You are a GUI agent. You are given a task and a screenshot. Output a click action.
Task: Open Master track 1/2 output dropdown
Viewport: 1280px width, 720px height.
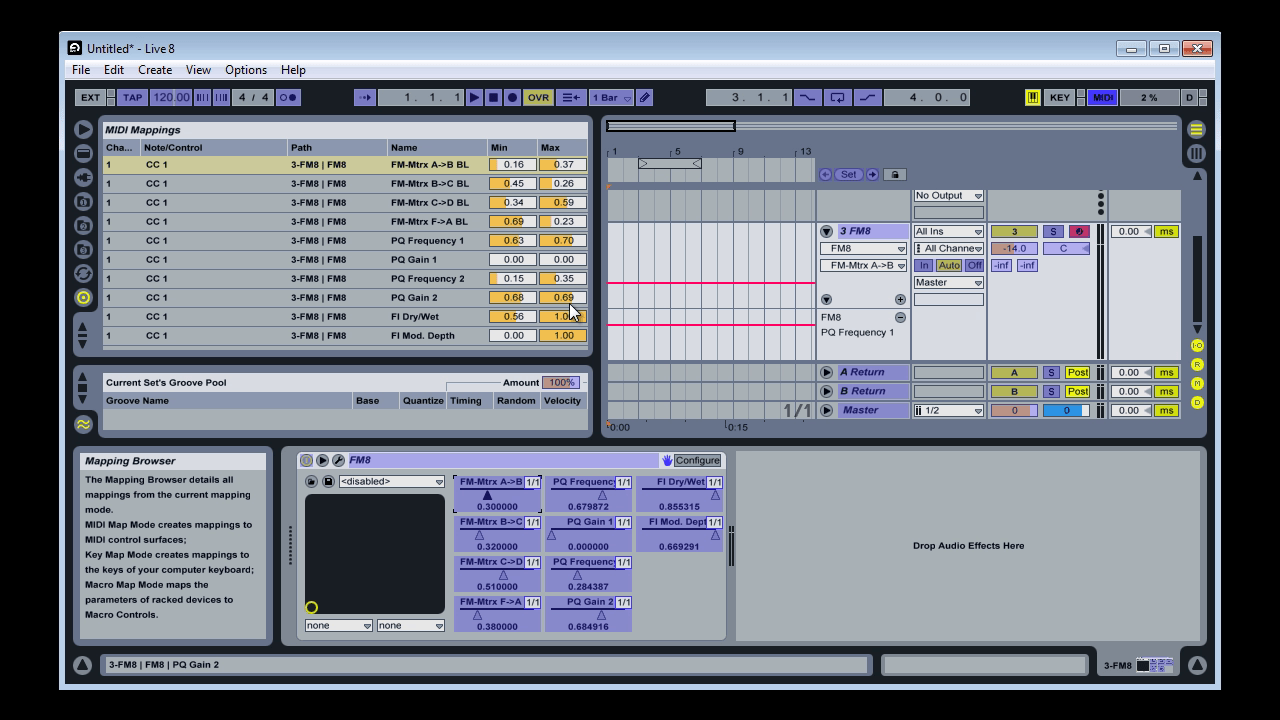tap(948, 410)
